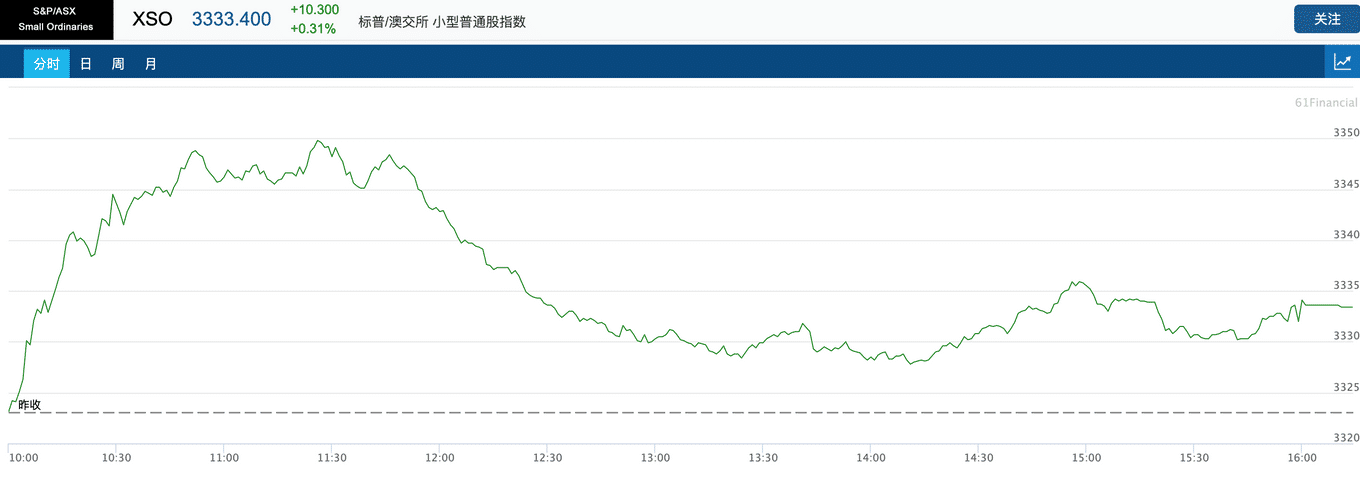This screenshot has width=1360, height=486.
Task: Click the 12:30 time axis label
Action: point(548,457)
